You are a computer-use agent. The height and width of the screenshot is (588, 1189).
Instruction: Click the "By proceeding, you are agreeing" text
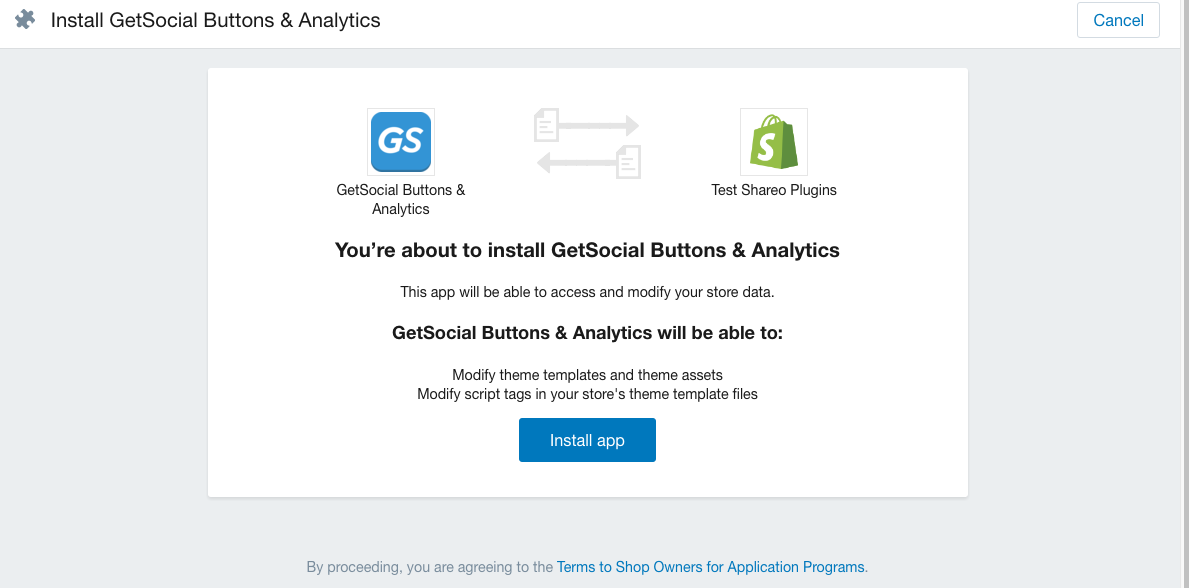430,567
